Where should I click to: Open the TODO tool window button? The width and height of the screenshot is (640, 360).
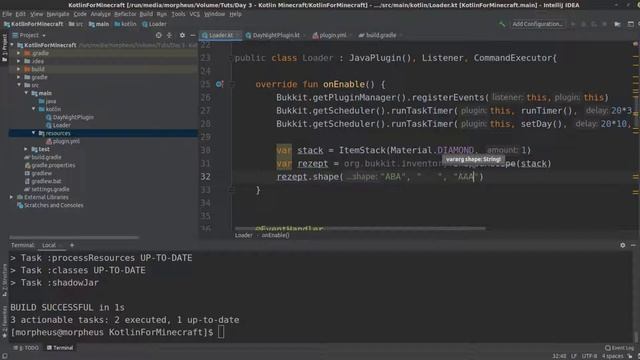point(26,348)
